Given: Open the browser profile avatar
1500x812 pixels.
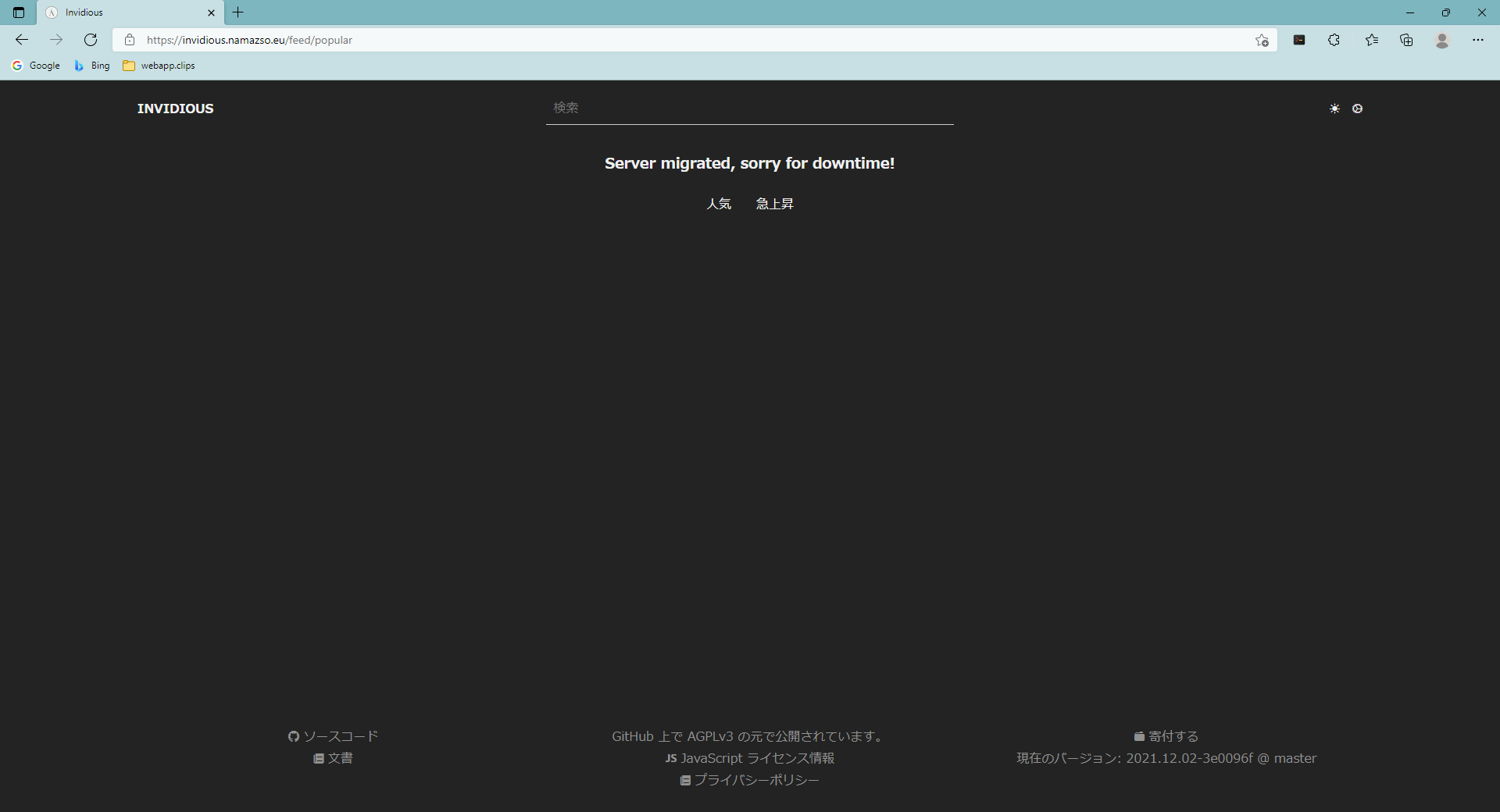Looking at the screenshot, I should 1442,40.
